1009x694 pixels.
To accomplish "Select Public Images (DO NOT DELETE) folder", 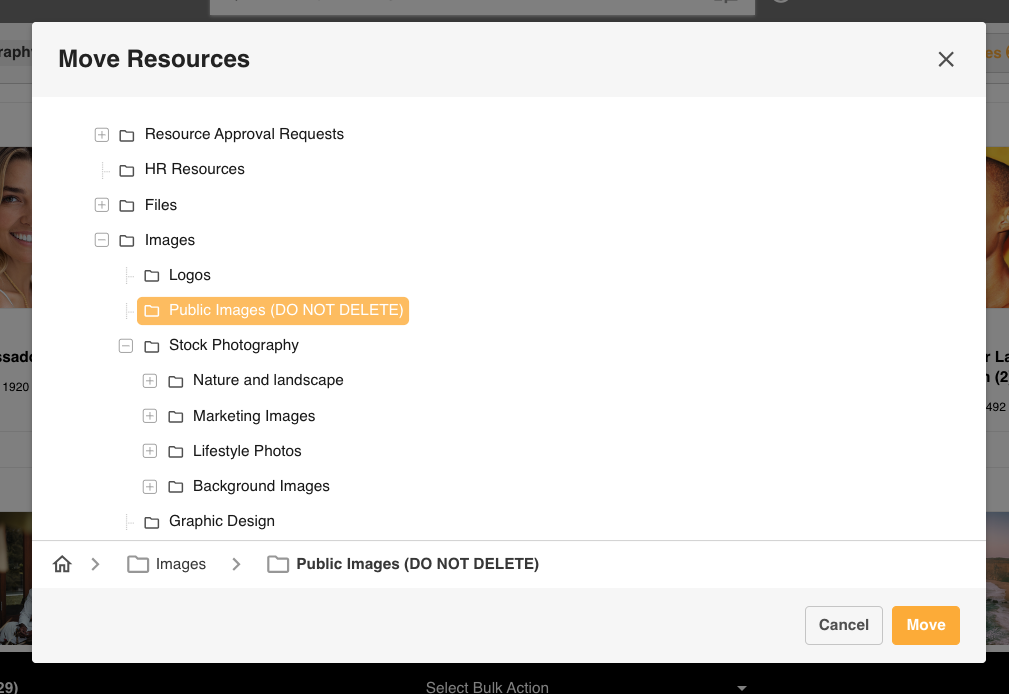I will click(x=285, y=311).
